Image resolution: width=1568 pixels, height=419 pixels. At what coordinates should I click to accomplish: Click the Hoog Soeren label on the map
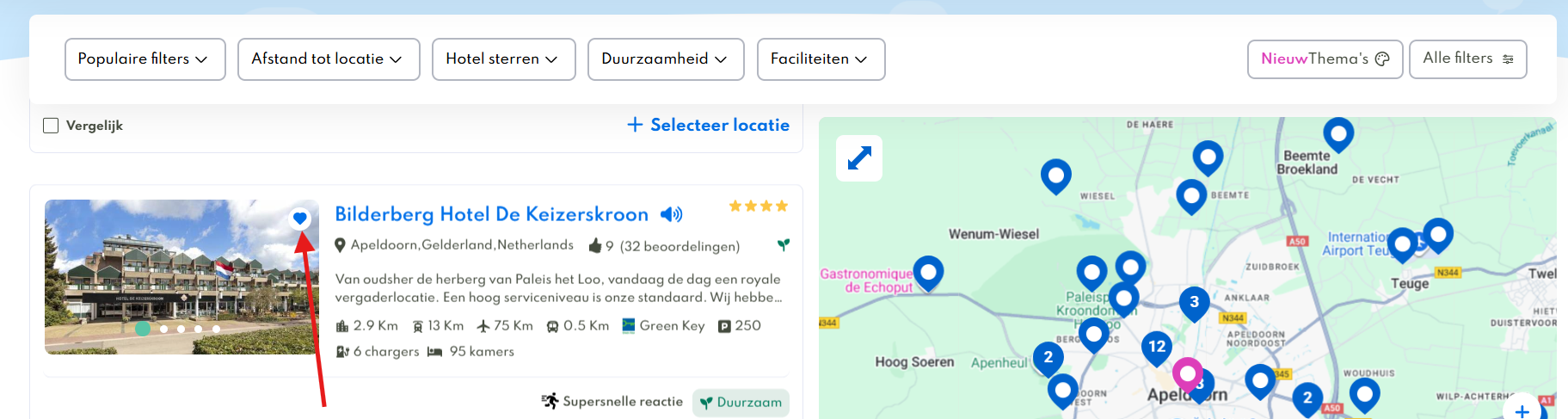click(x=914, y=362)
